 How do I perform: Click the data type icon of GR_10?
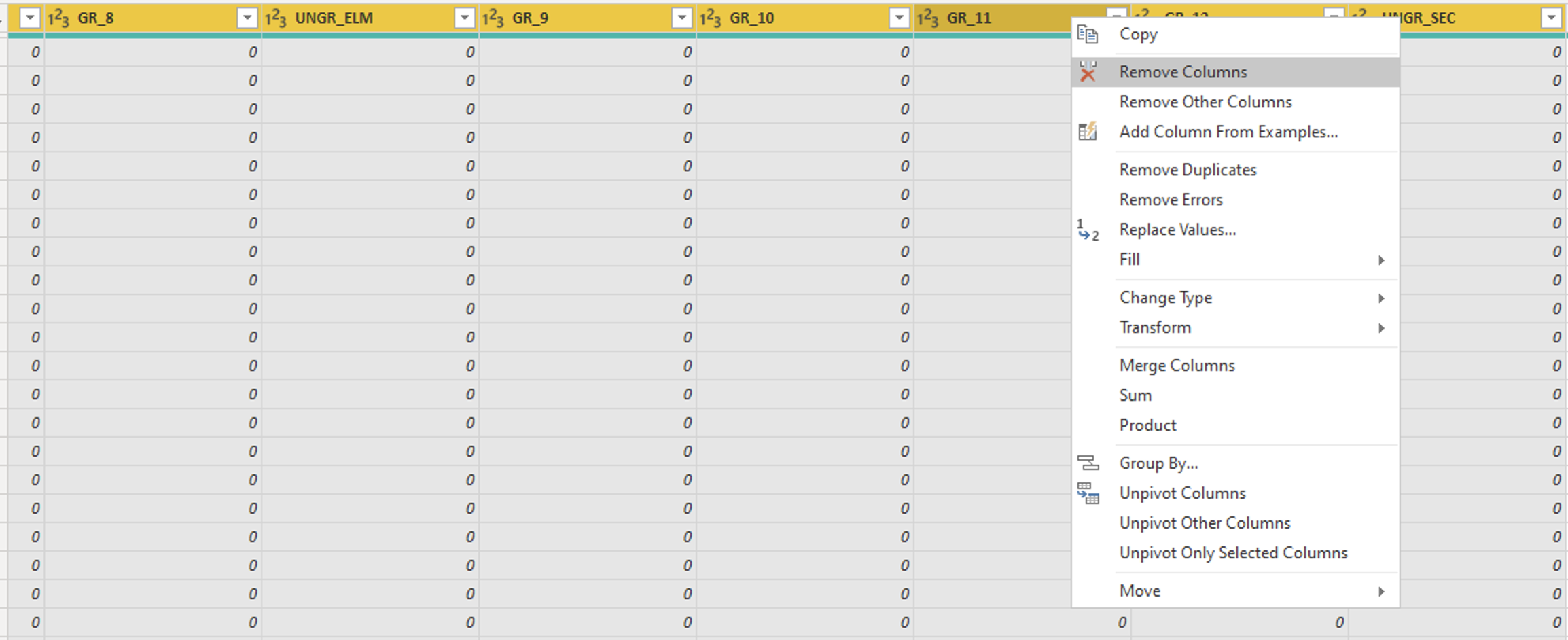tap(711, 18)
